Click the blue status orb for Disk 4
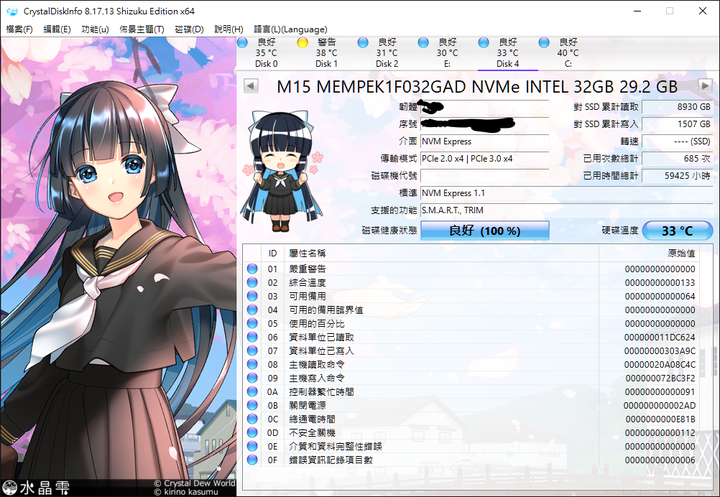 click(483, 42)
